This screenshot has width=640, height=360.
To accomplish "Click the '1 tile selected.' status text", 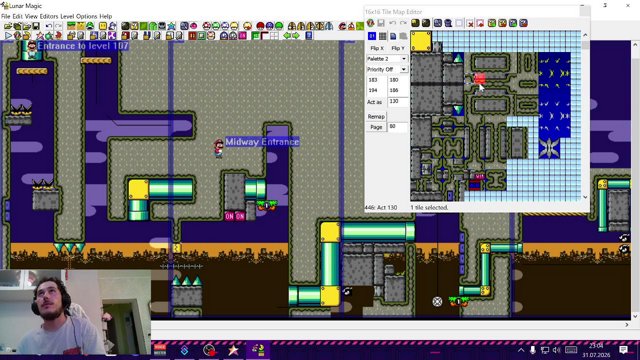I will [x=429, y=207].
